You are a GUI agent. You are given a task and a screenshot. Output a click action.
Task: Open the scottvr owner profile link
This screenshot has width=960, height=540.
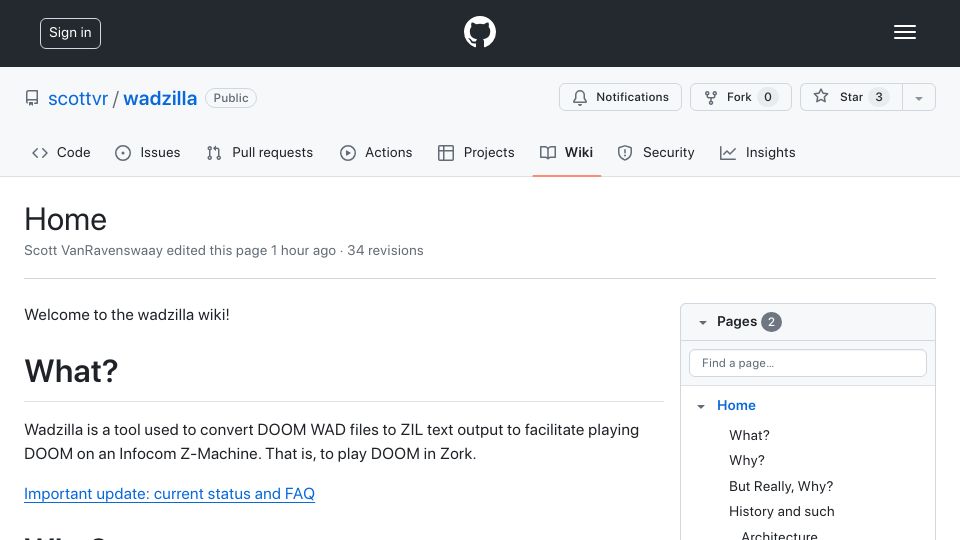pos(78,98)
